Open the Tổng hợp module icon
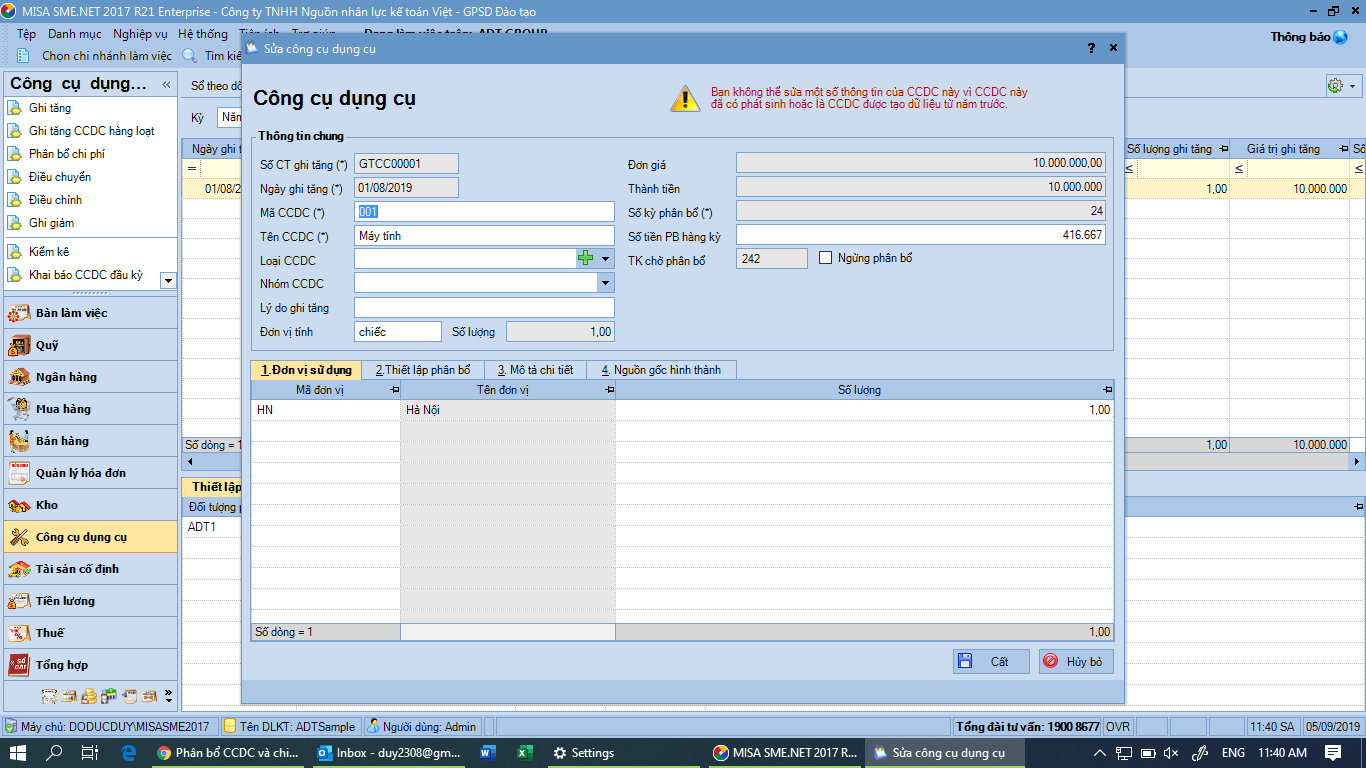 [x=19, y=665]
